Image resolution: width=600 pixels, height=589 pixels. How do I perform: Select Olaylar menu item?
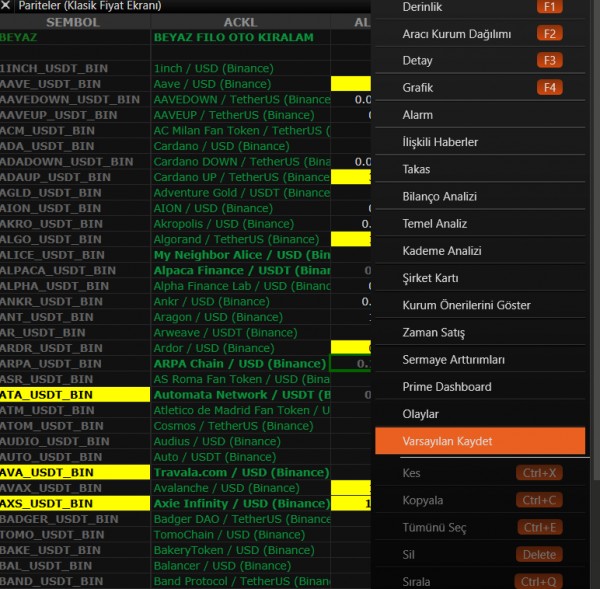click(x=480, y=414)
